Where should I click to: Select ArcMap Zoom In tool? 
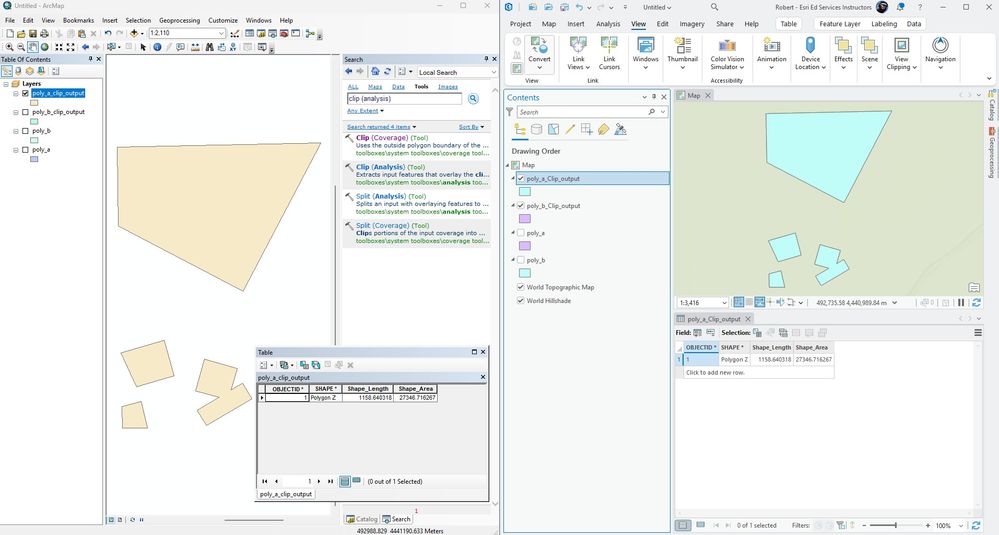[x=9, y=47]
